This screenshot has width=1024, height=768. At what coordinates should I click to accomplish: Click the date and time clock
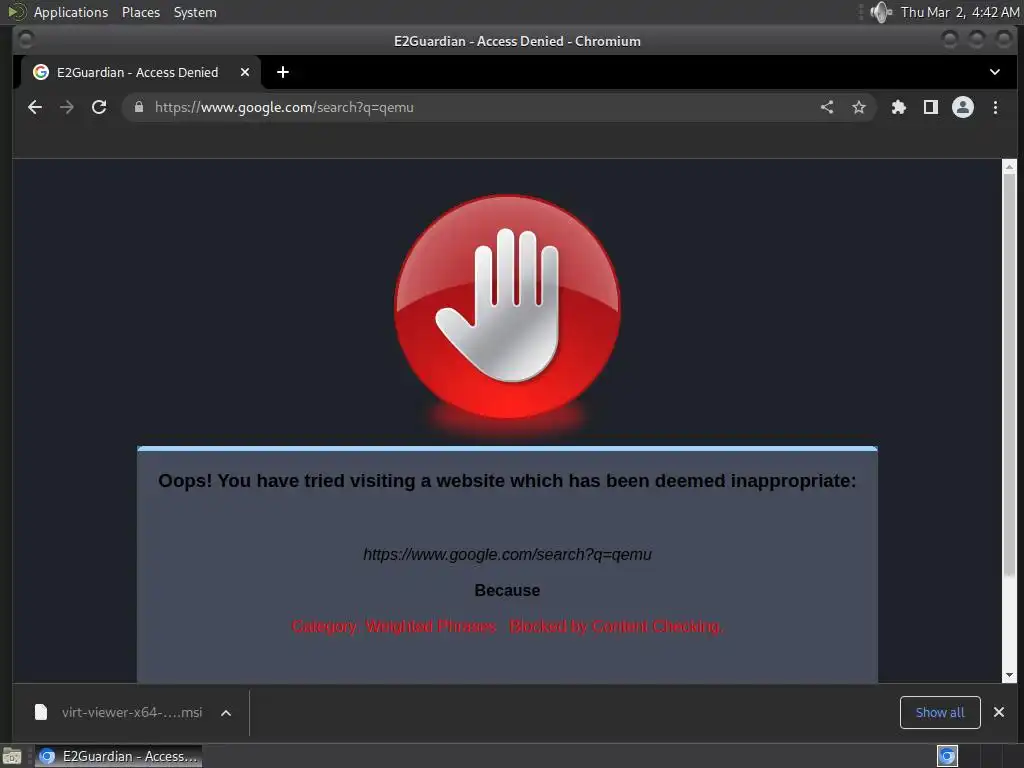(959, 12)
